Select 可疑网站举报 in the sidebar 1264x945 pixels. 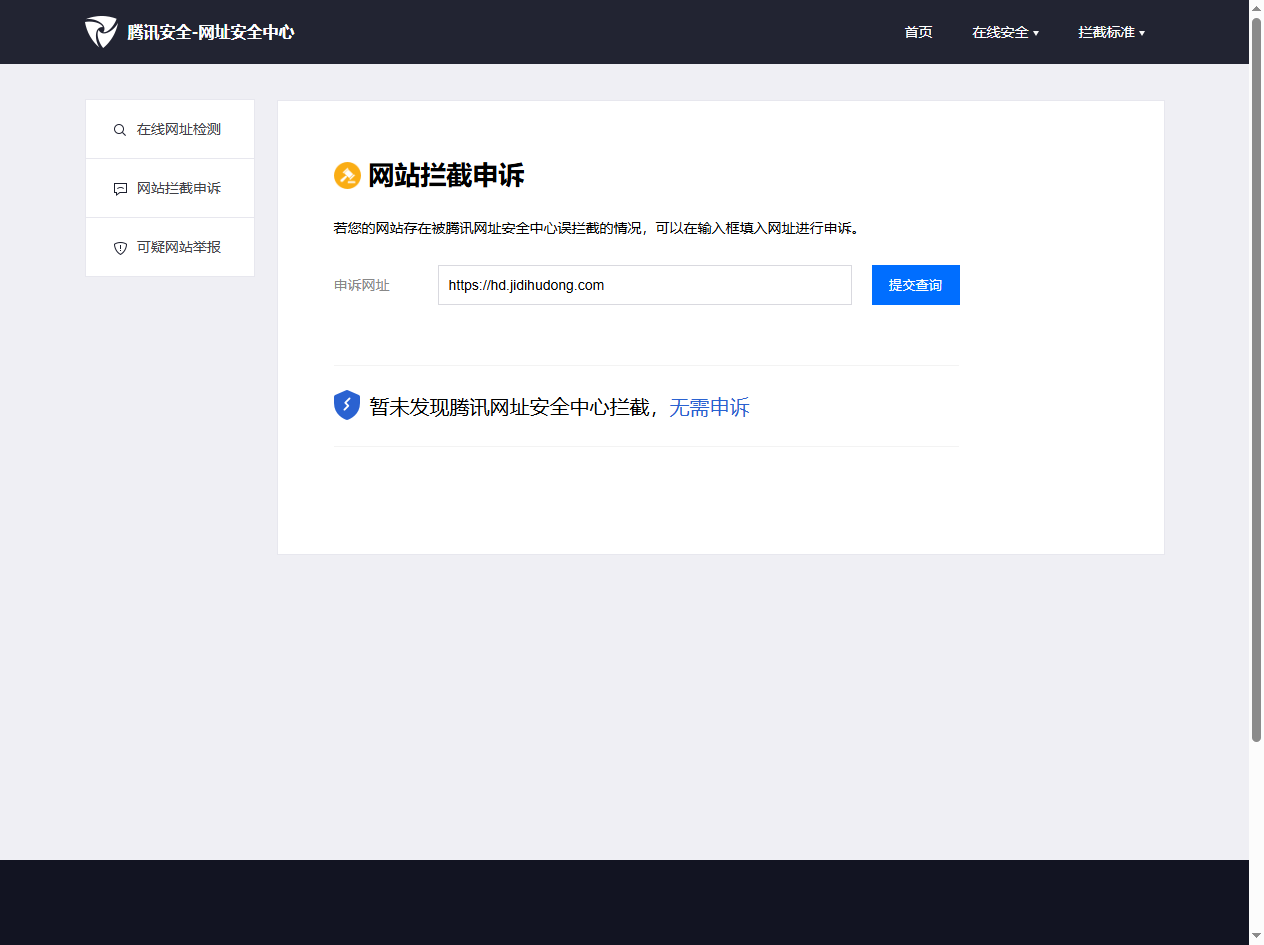click(170, 248)
